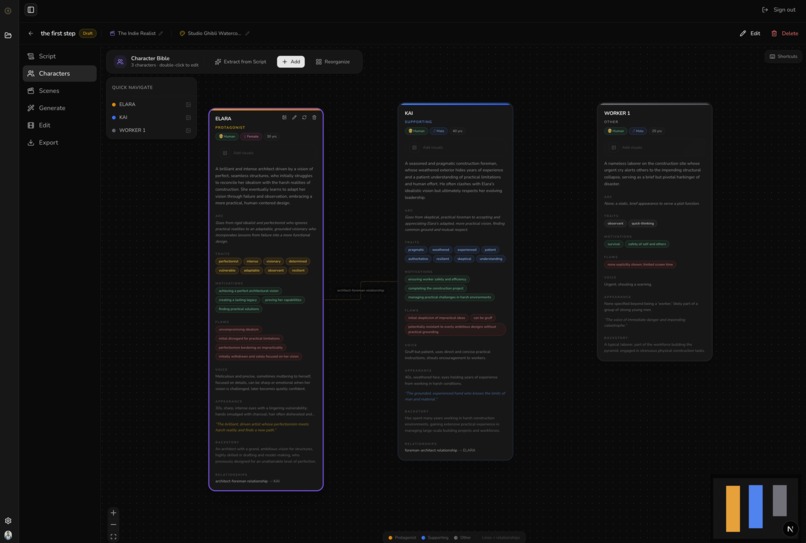This screenshot has width=806, height=543.
Task: Open settings gear in bottom-left rail
Action: point(8,521)
